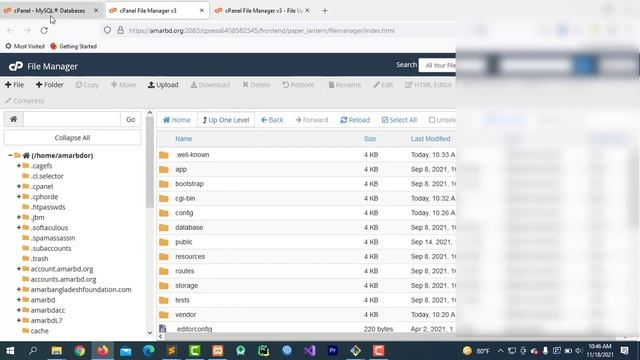Image resolution: width=640 pixels, height=360 pixels.
Task: Select the public folder icon
Action: 164,242
